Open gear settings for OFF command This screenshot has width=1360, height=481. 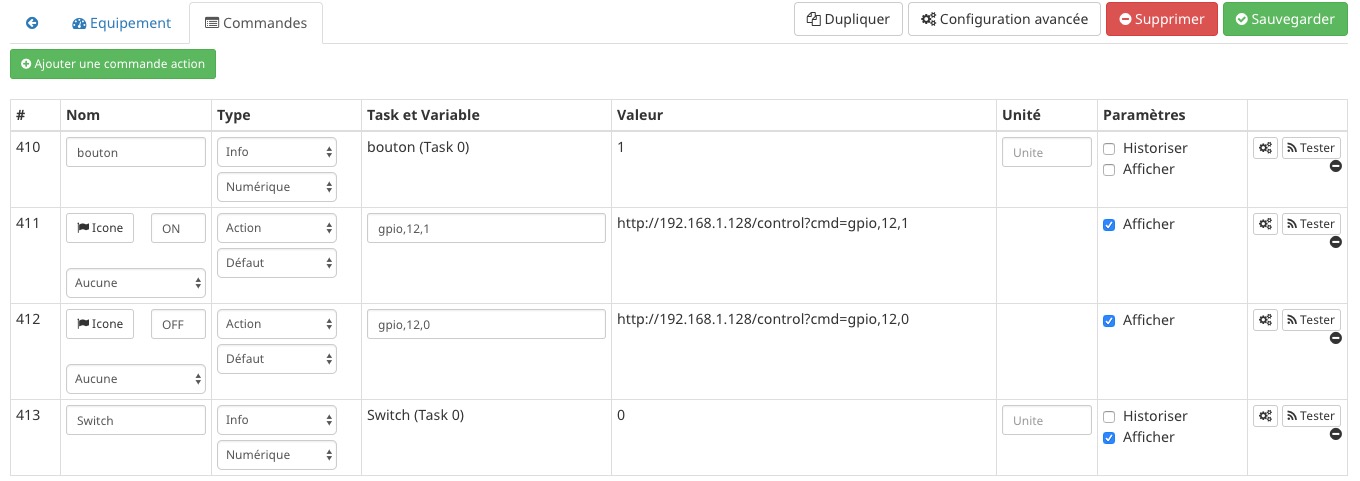(x=1265, y=320)
